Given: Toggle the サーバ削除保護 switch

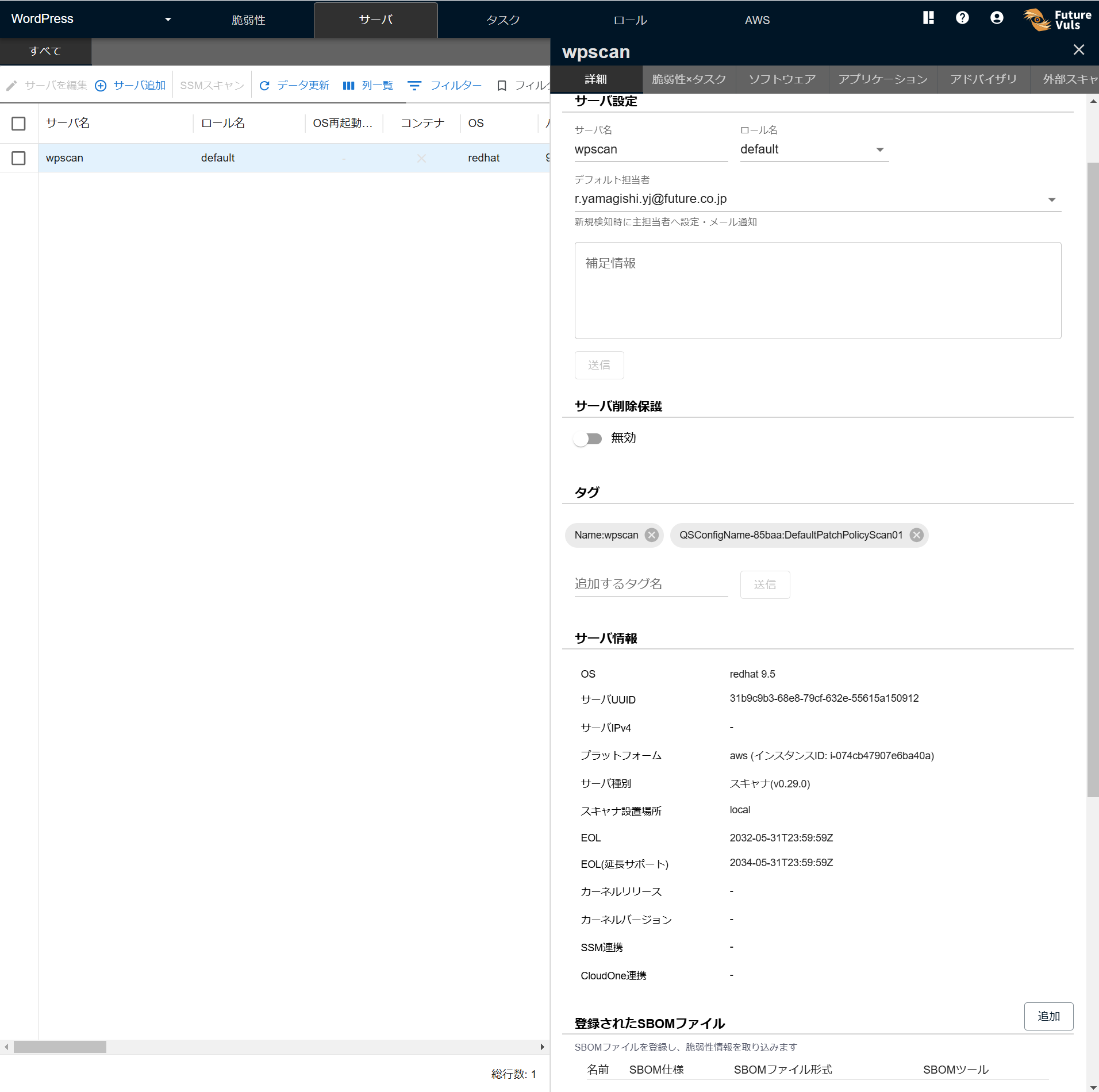Looking at the screenshot, I should tap(587, 439).
